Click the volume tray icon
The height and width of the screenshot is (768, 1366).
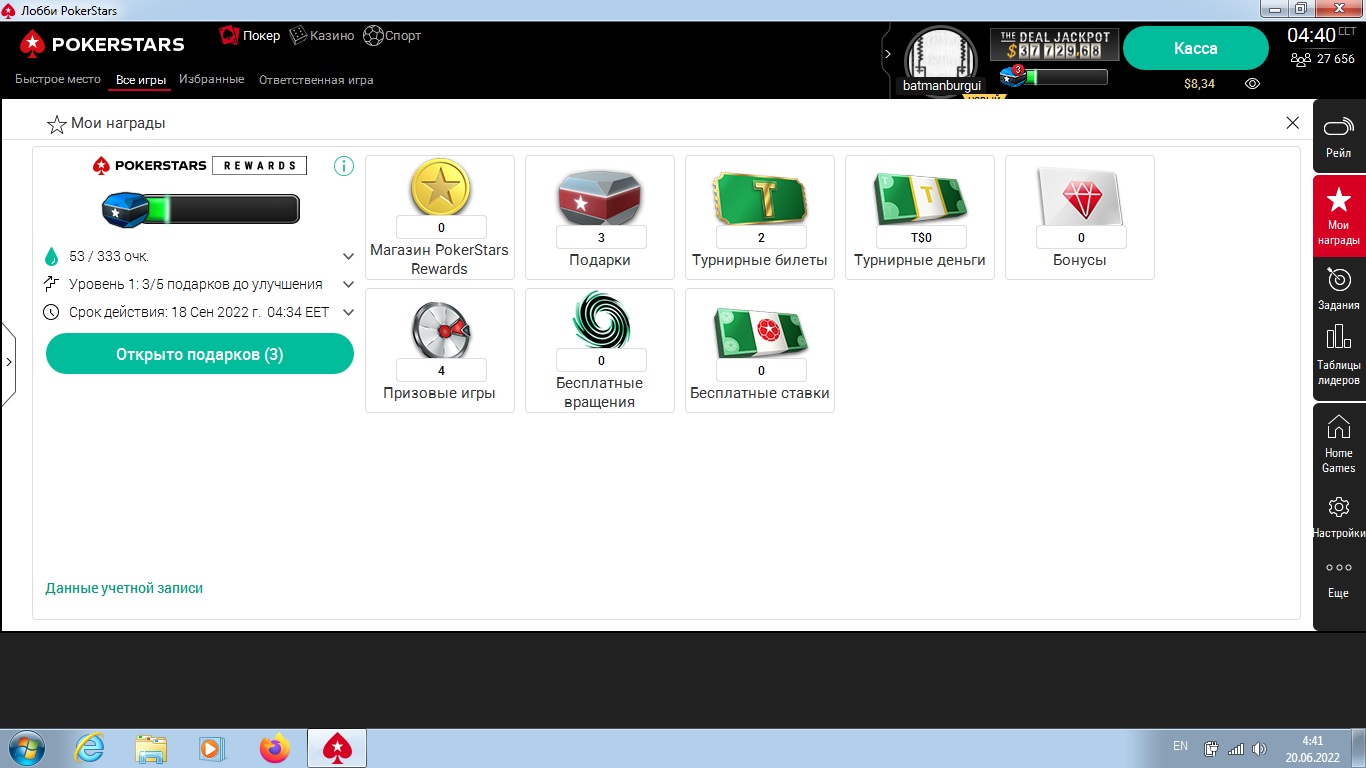(x=1259, y=748)
